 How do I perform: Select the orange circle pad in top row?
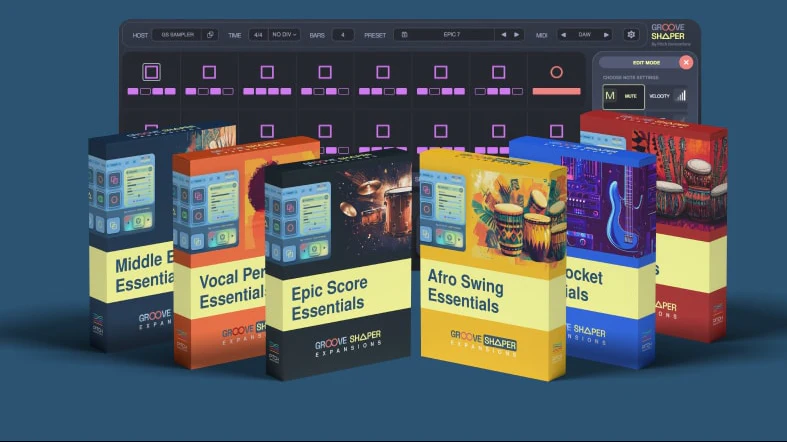pyautogui.click(x=556, y=72)
